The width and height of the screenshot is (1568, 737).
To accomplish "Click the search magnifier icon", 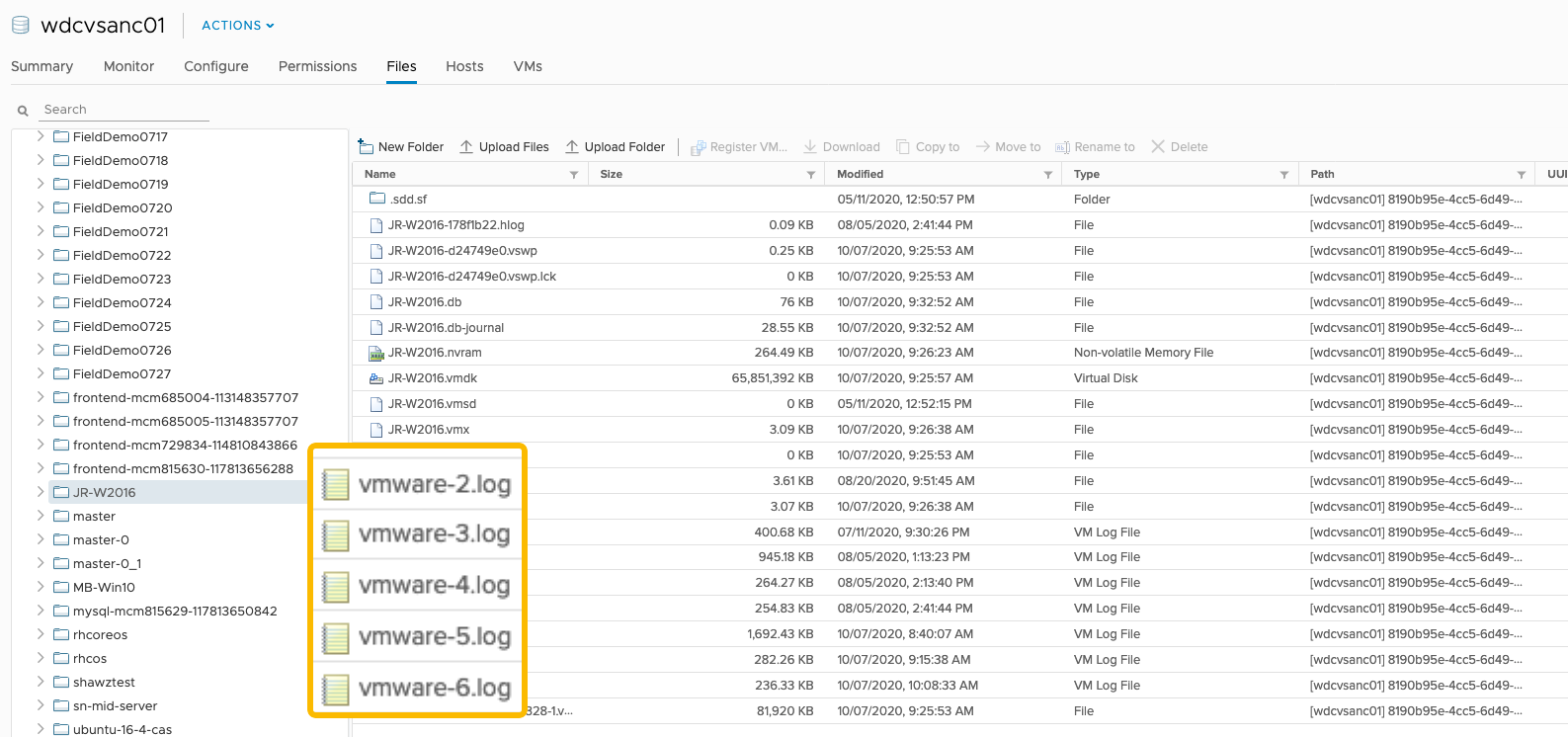I will [23, 111].
